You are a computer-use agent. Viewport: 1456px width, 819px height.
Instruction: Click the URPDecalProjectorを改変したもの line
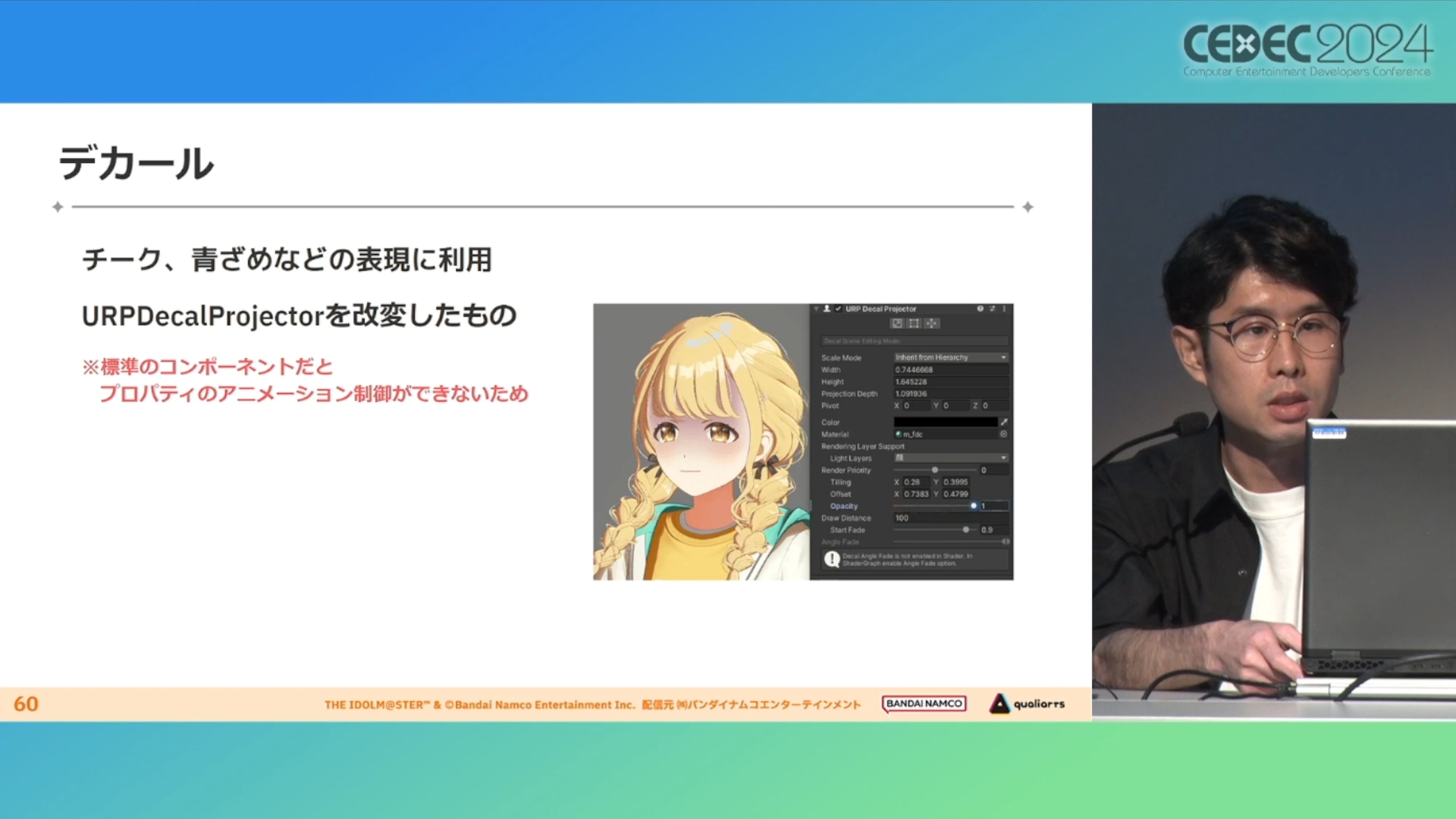[x=299, y=315]
